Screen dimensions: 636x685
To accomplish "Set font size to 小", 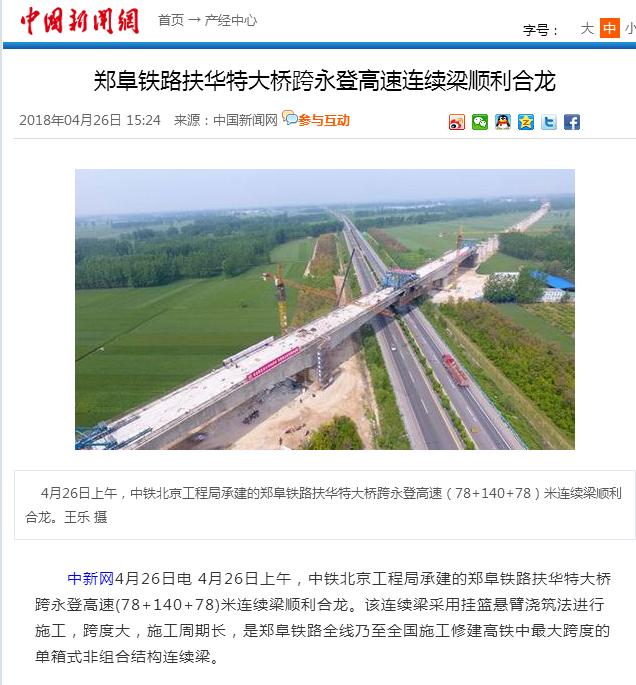I will [x=631, y=29].
